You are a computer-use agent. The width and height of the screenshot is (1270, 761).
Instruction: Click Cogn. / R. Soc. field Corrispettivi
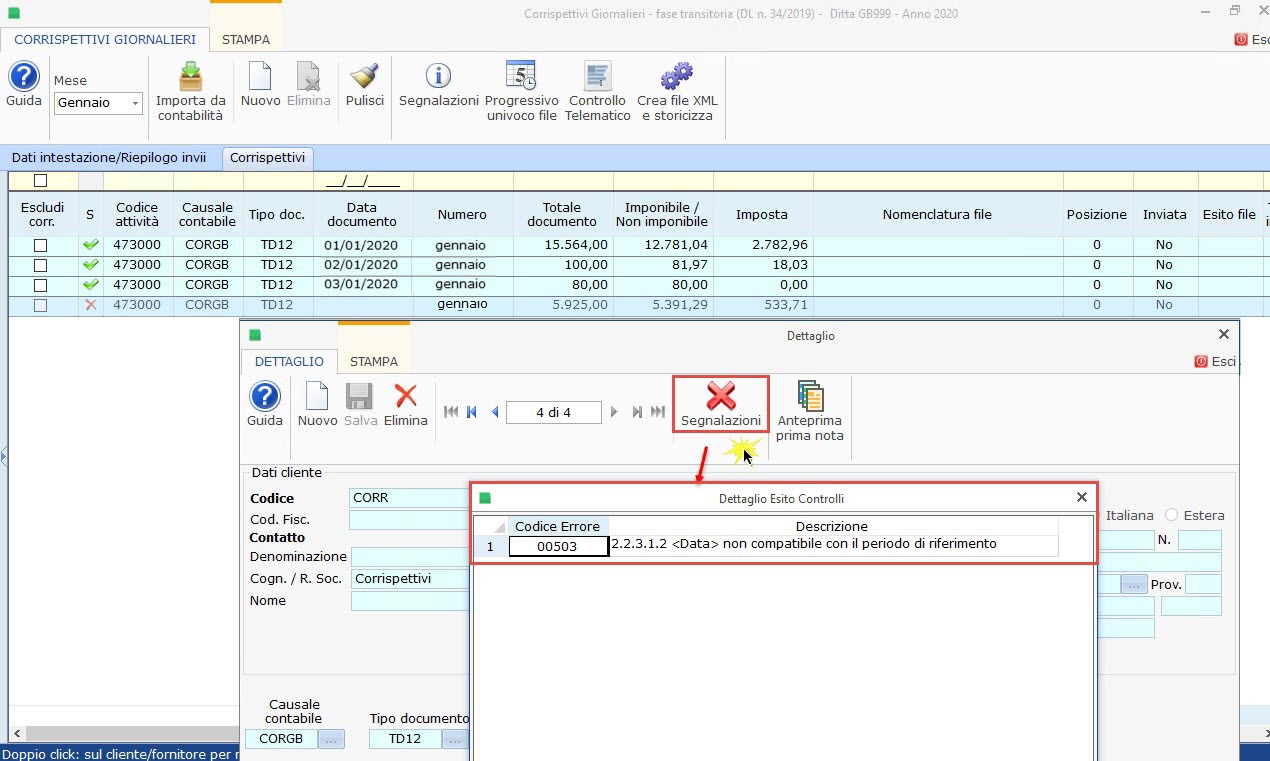410,578
